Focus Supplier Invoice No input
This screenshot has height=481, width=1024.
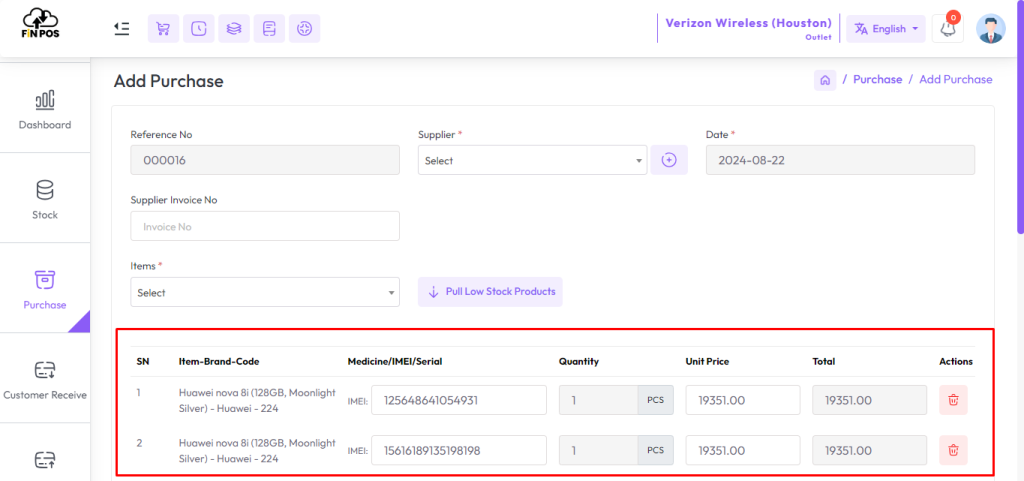point(264,226)
